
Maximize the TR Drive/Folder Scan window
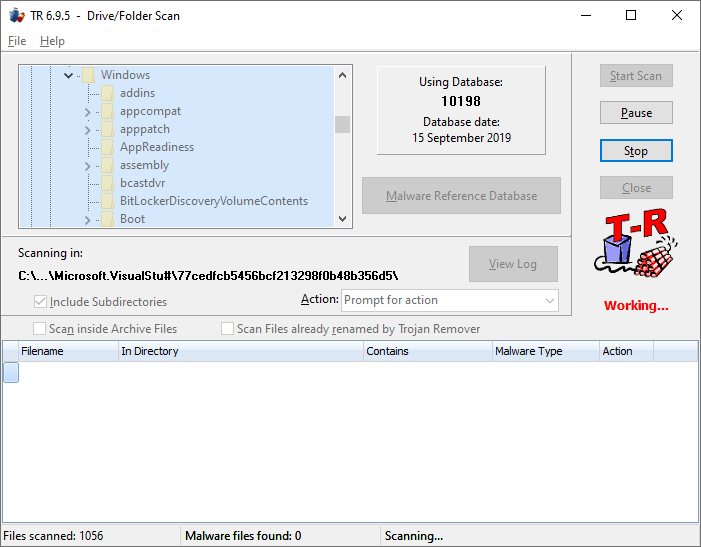click(631, 15)
